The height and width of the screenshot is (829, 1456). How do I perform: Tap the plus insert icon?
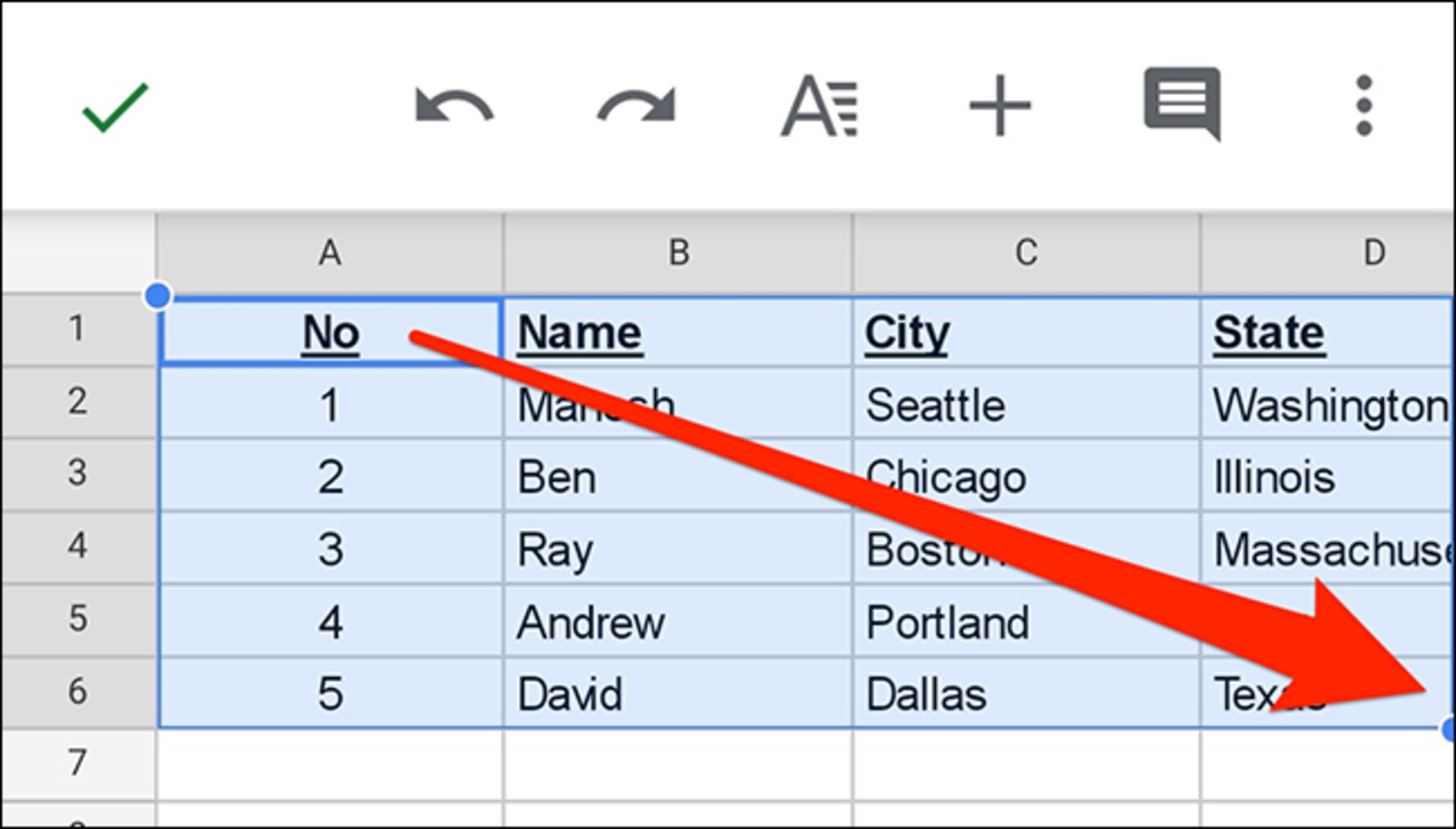point(1000,105)
